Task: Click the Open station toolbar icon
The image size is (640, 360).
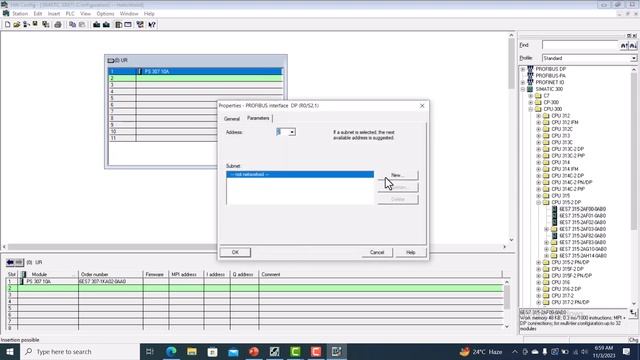Action: 16,24
